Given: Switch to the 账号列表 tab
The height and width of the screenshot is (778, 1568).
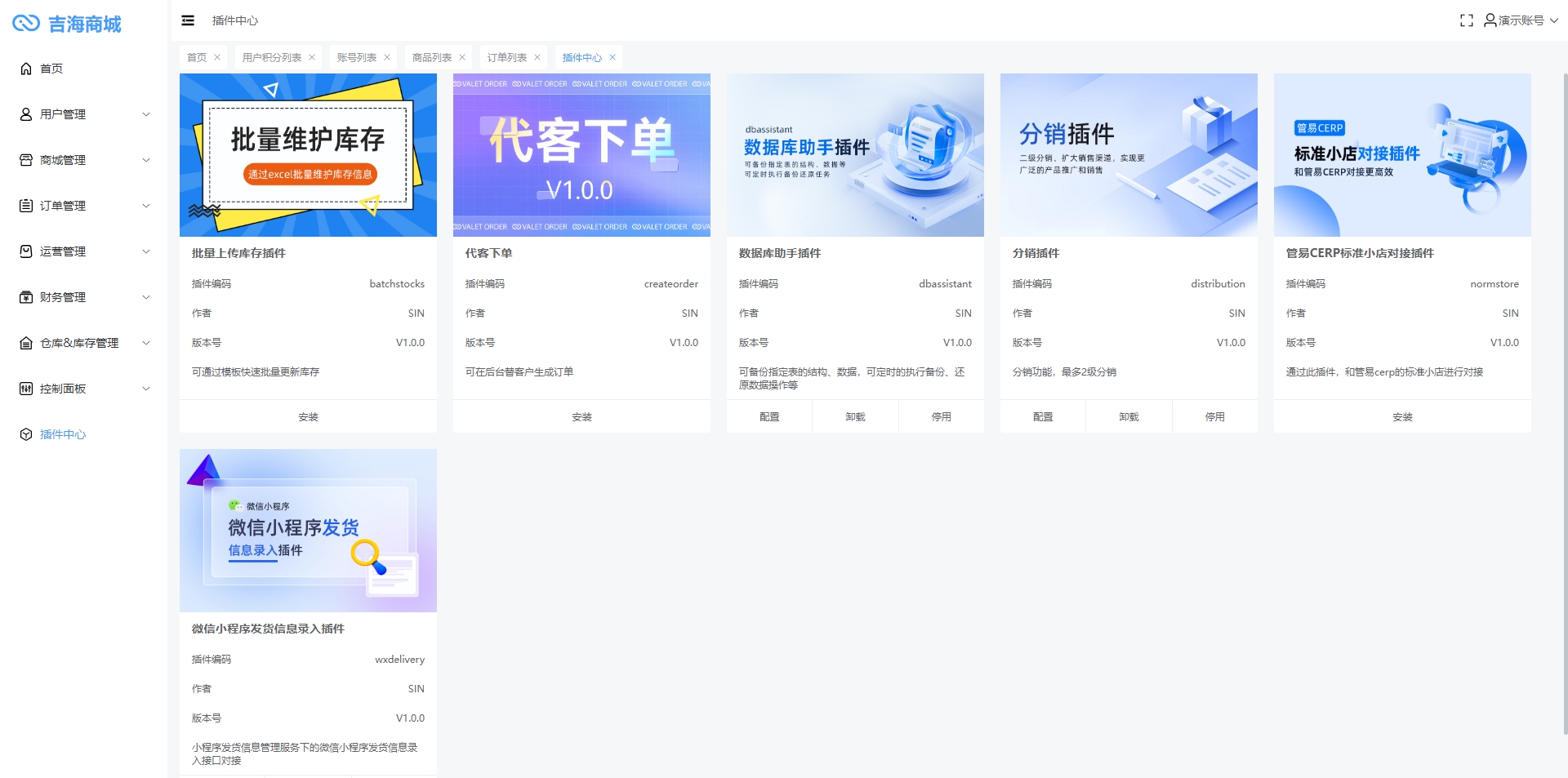Looking at the screenshot, I should click(x=356, y=57).
